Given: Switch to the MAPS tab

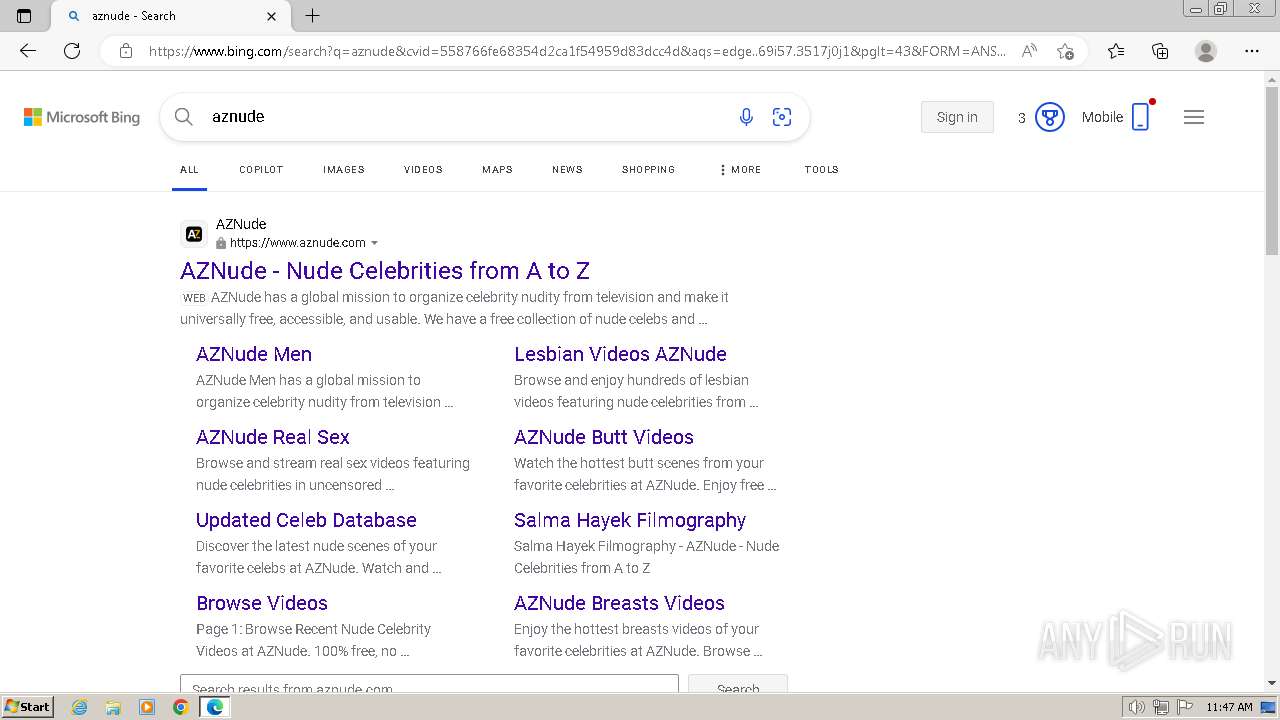Looking at the screenshot, I should point(497,170).
